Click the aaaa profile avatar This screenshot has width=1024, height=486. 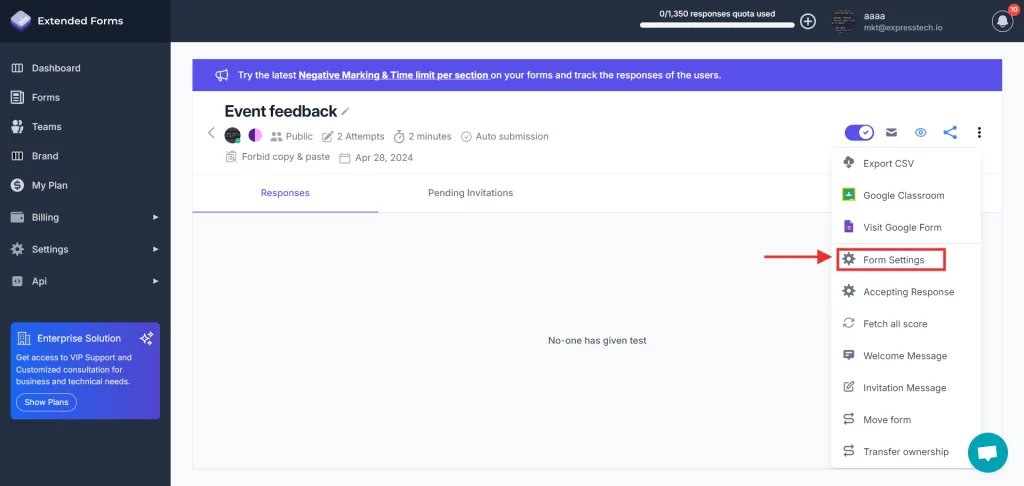[x=843, y=21]
